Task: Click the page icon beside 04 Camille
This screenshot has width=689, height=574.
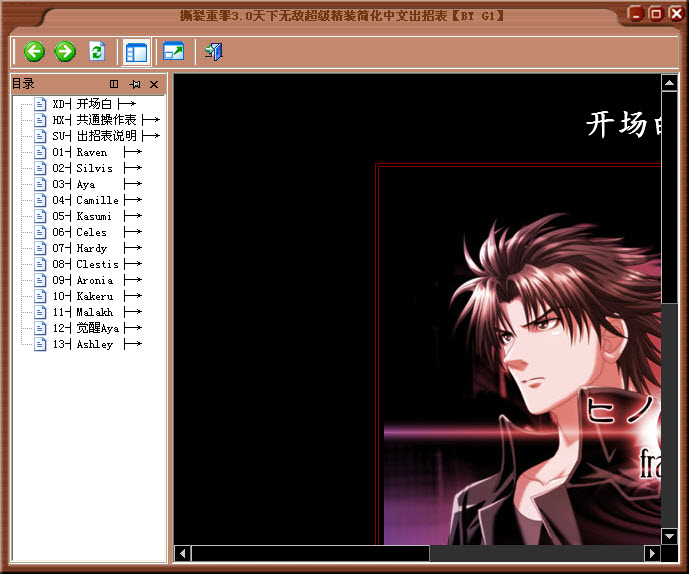Action: pos(40,200)
